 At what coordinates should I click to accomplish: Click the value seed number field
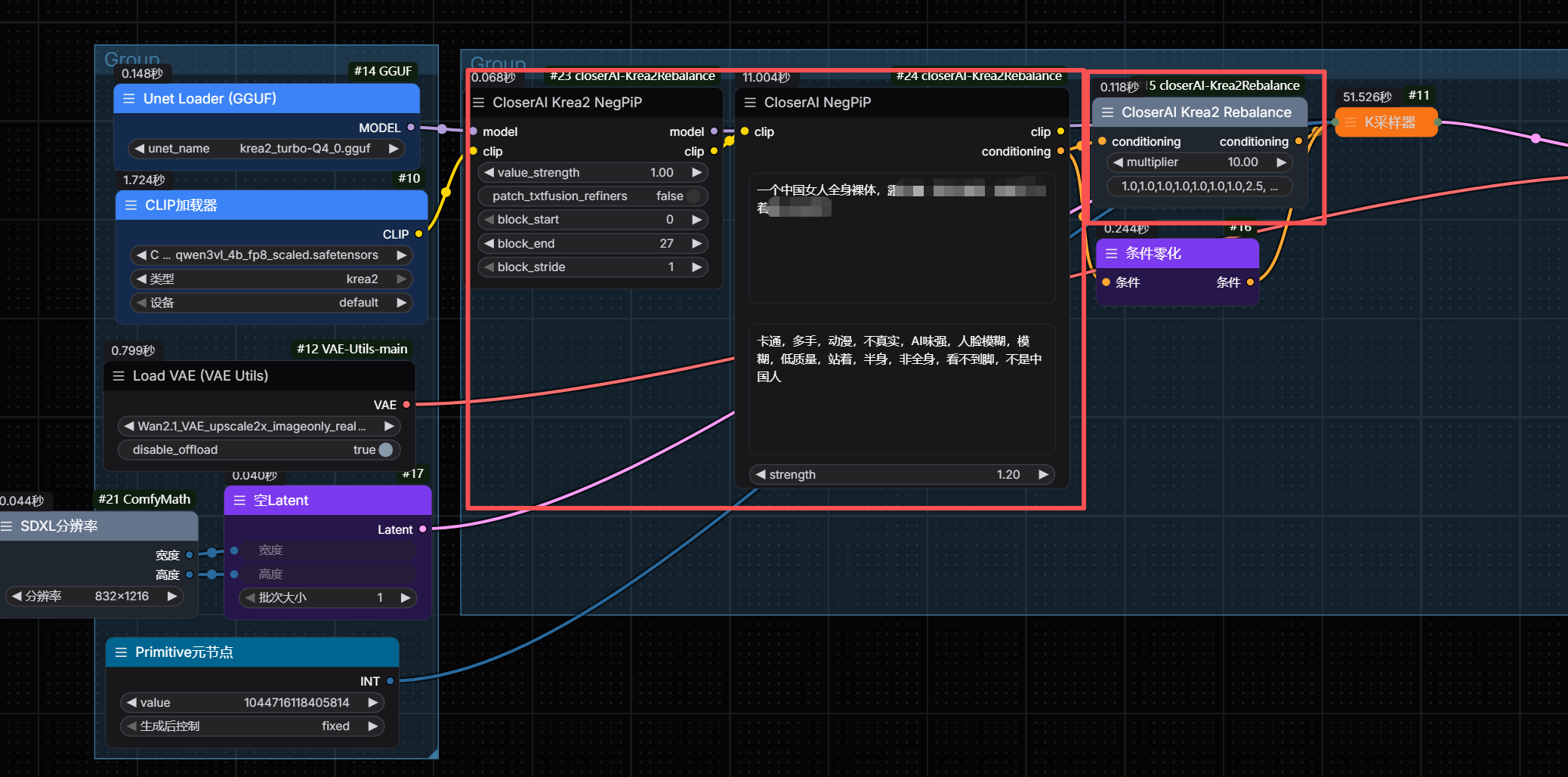click(x=252, y=703)
